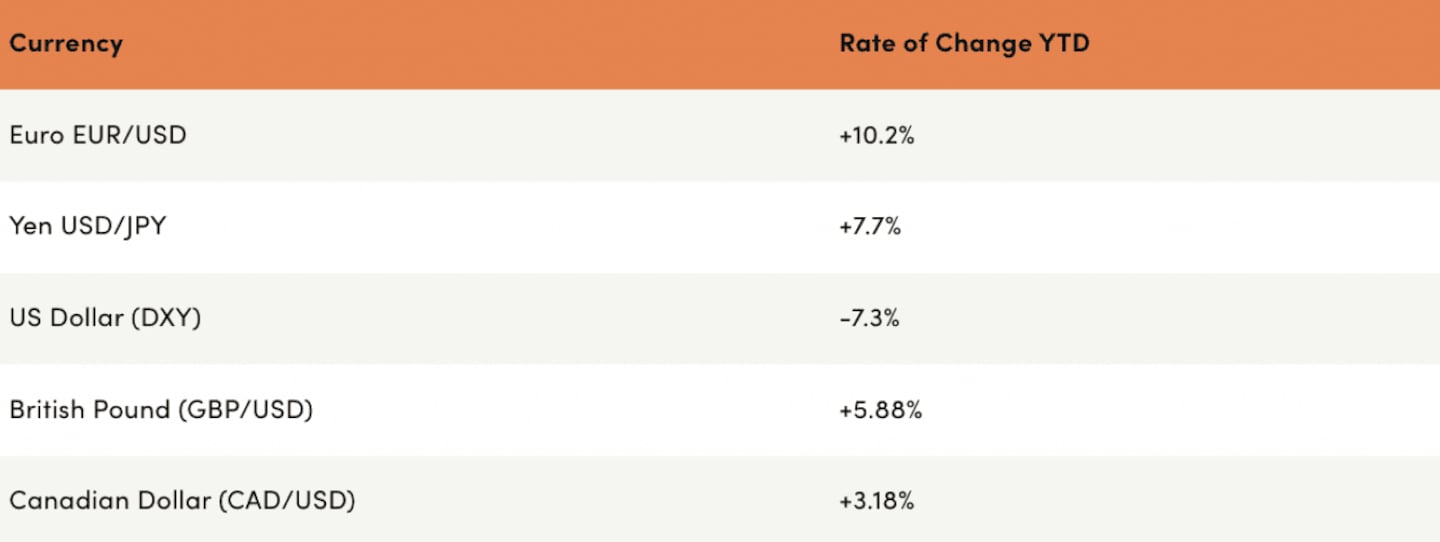
Task: Click the EUR/USD pair label
Action: pos(129,135)
